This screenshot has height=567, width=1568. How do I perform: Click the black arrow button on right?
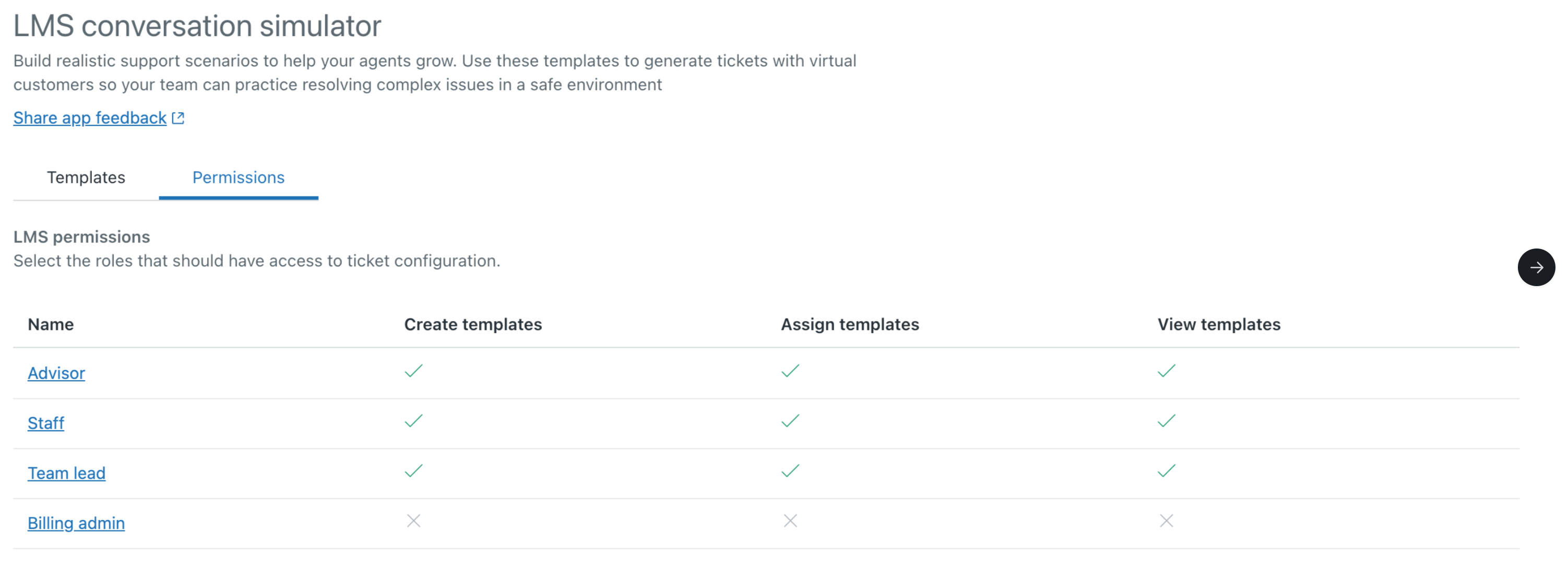[1535, 267]
